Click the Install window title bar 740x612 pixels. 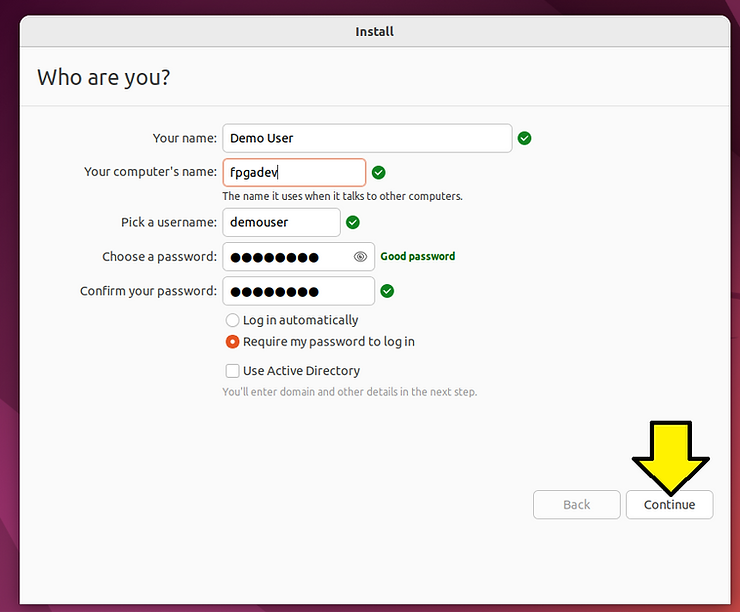tap(375, 31)
